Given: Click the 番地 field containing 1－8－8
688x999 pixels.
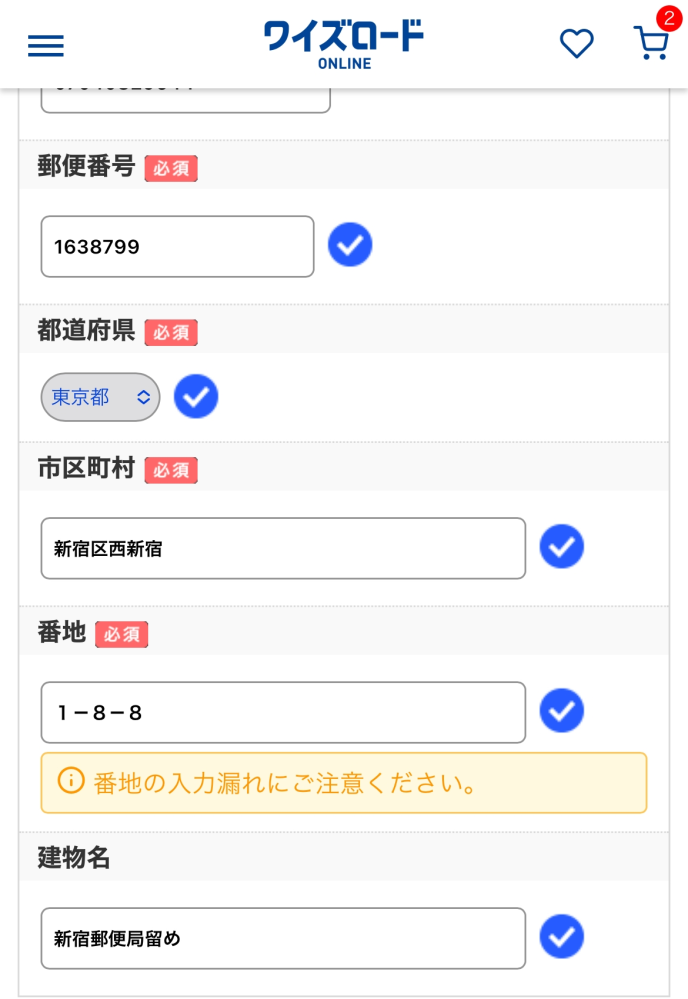Looking at the screenshot, I should click(x=283, y=712).
